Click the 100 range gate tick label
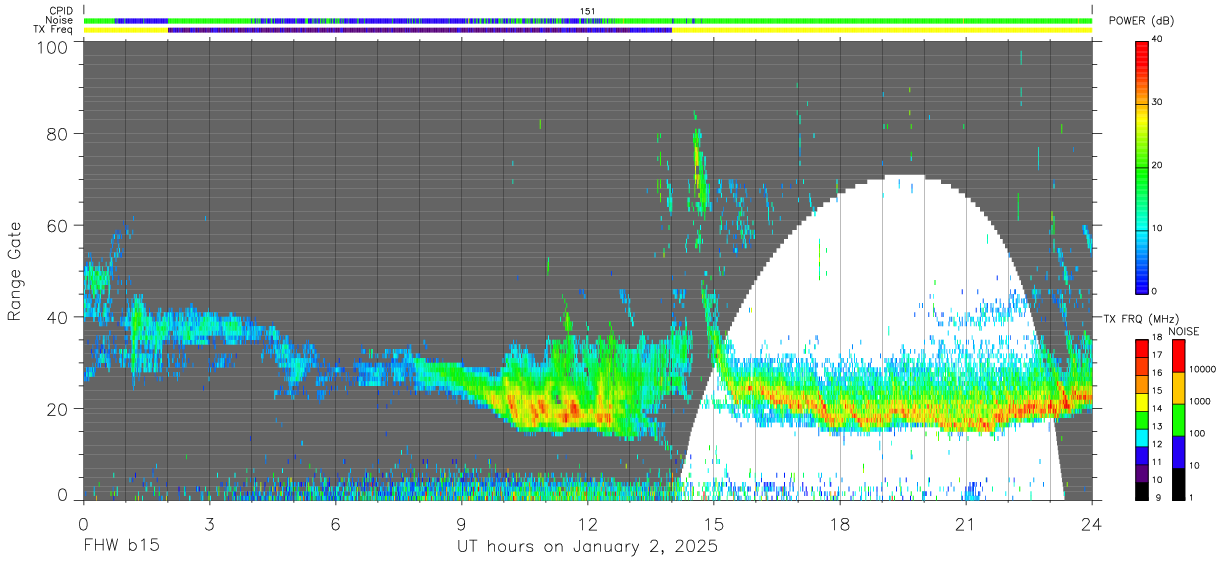This screenshot has width=1228, height=567. (51, 47)
